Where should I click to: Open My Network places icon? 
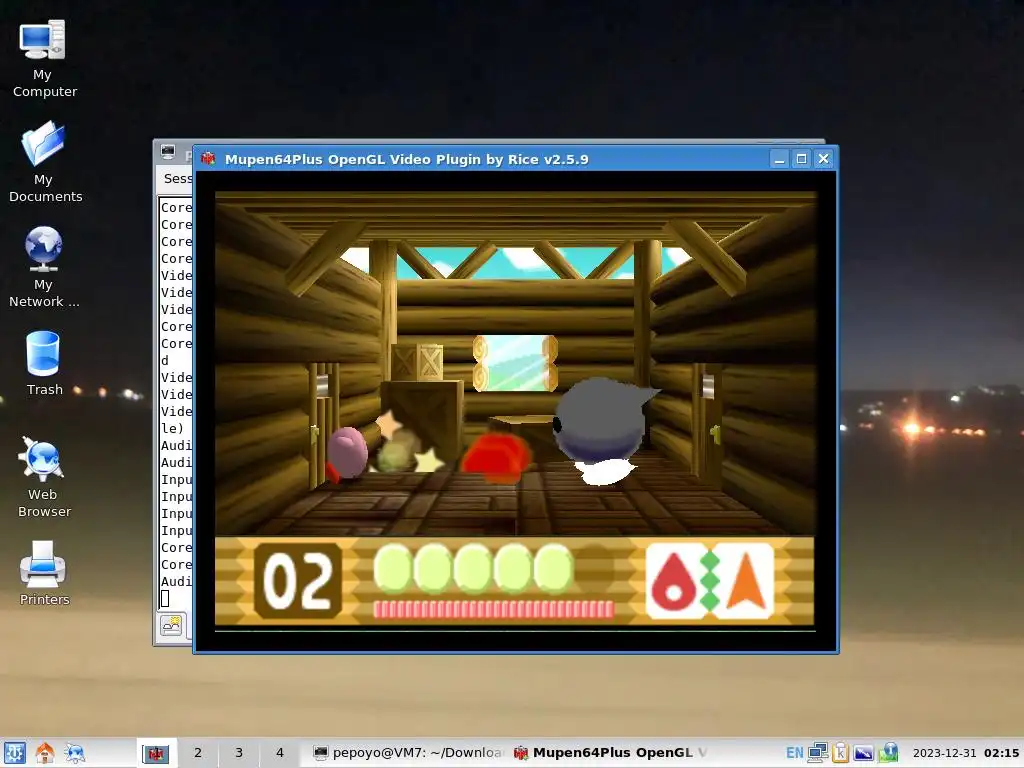43,267
